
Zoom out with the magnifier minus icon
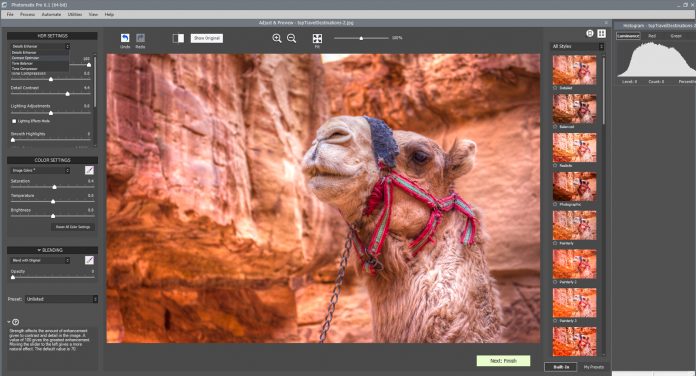click(292, 38)
